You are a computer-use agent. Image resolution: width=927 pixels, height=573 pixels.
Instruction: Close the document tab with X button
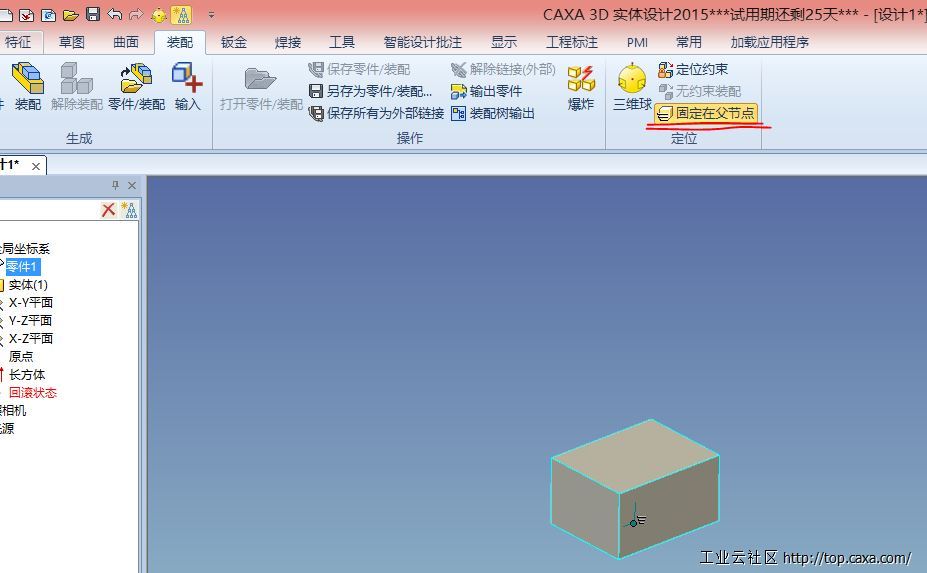click(x=36, y=166)
